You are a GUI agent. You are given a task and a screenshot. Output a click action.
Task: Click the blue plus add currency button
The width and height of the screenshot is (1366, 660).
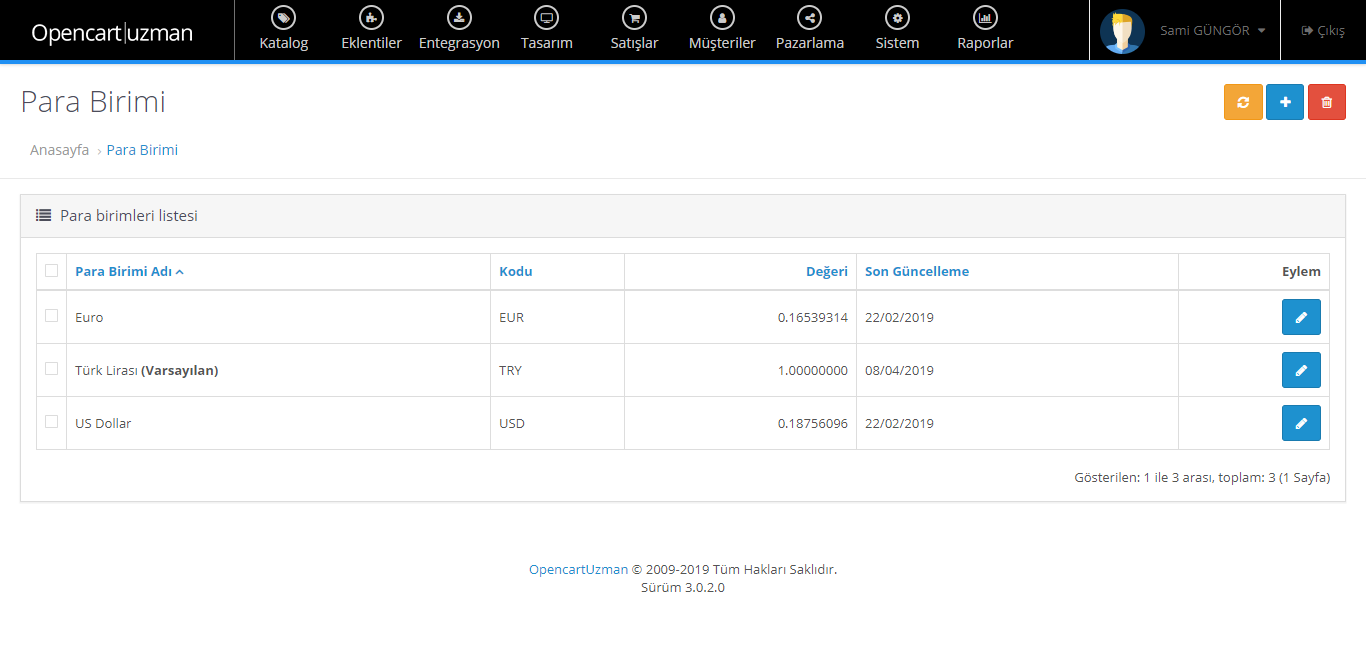[x=1285, y=102]
